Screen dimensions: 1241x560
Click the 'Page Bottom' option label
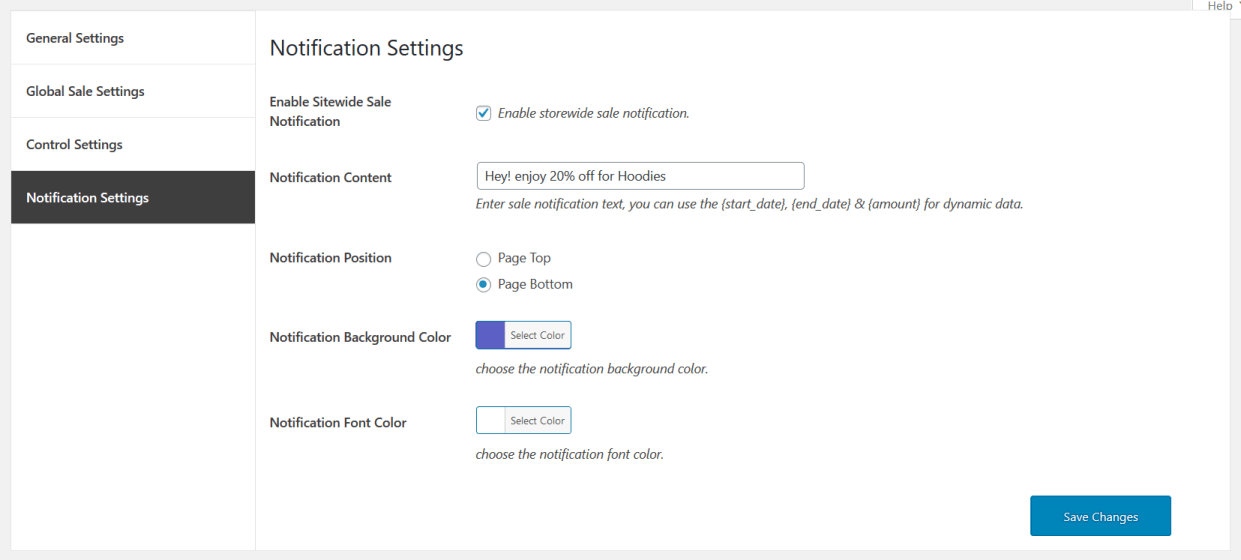[x=535, y=284]
